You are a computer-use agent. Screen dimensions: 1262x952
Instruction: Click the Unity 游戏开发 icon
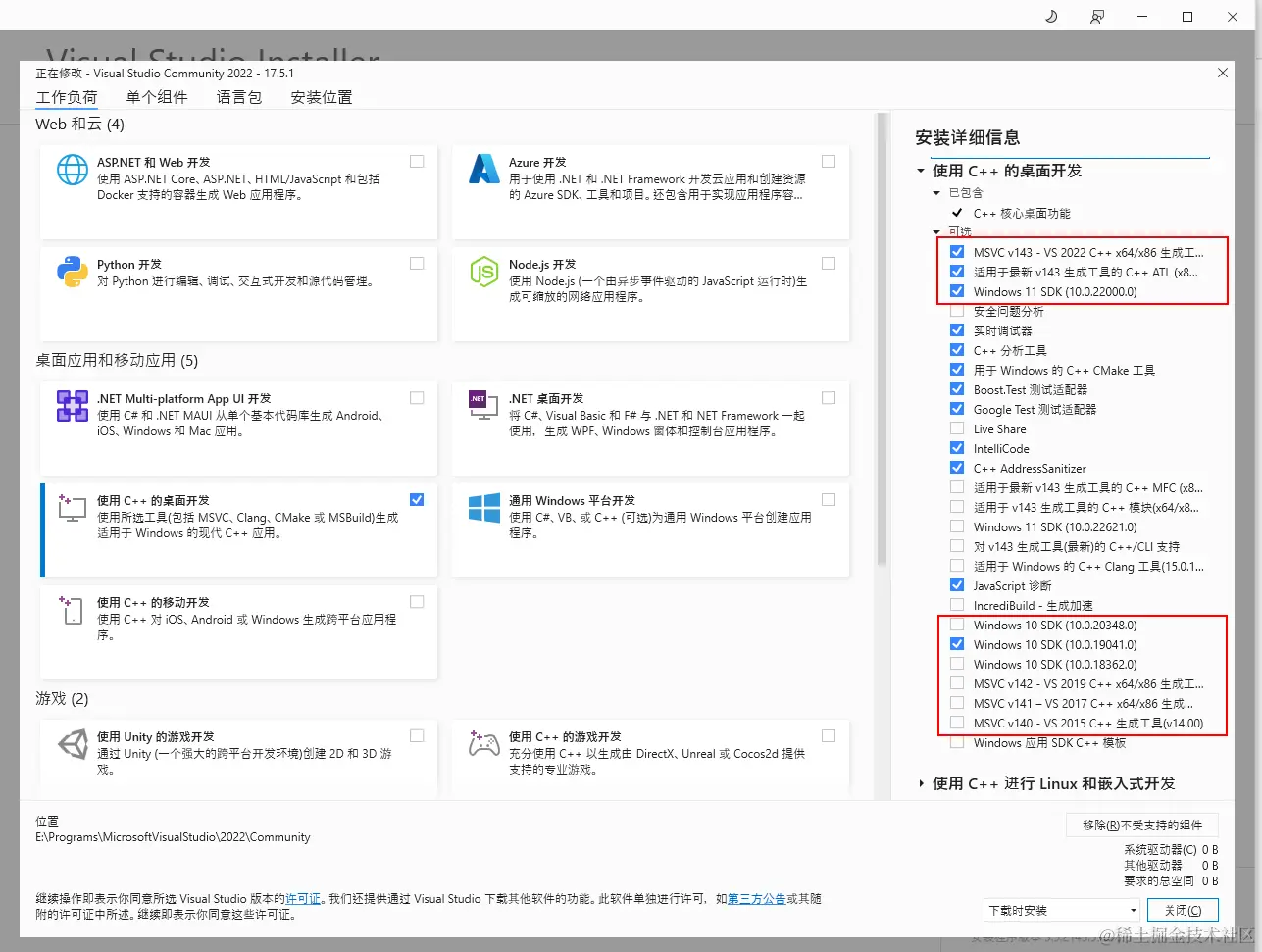pyautogui.click(x=73, y=744)
